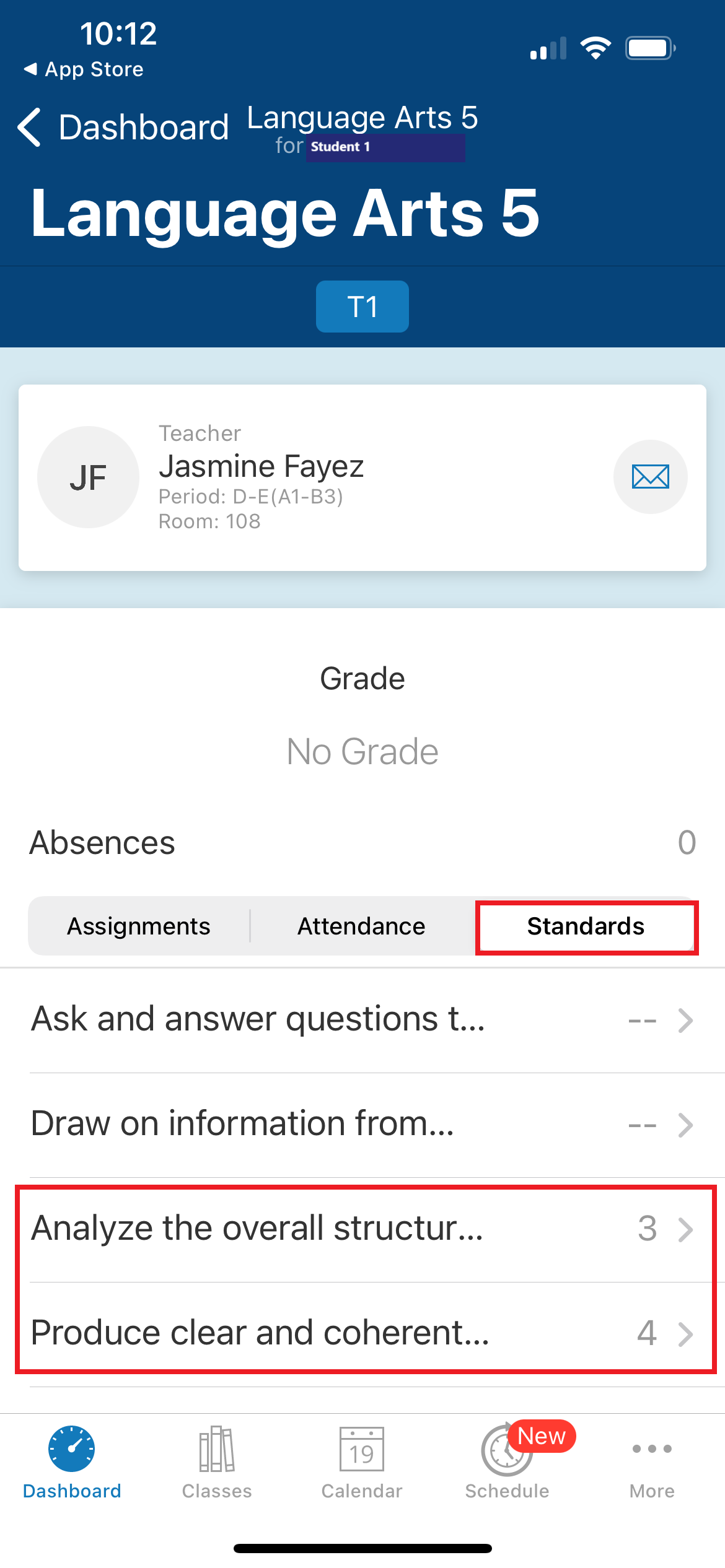Tap the New badge on Schedule
725x1568 pixels.
tap(542, 1435)
